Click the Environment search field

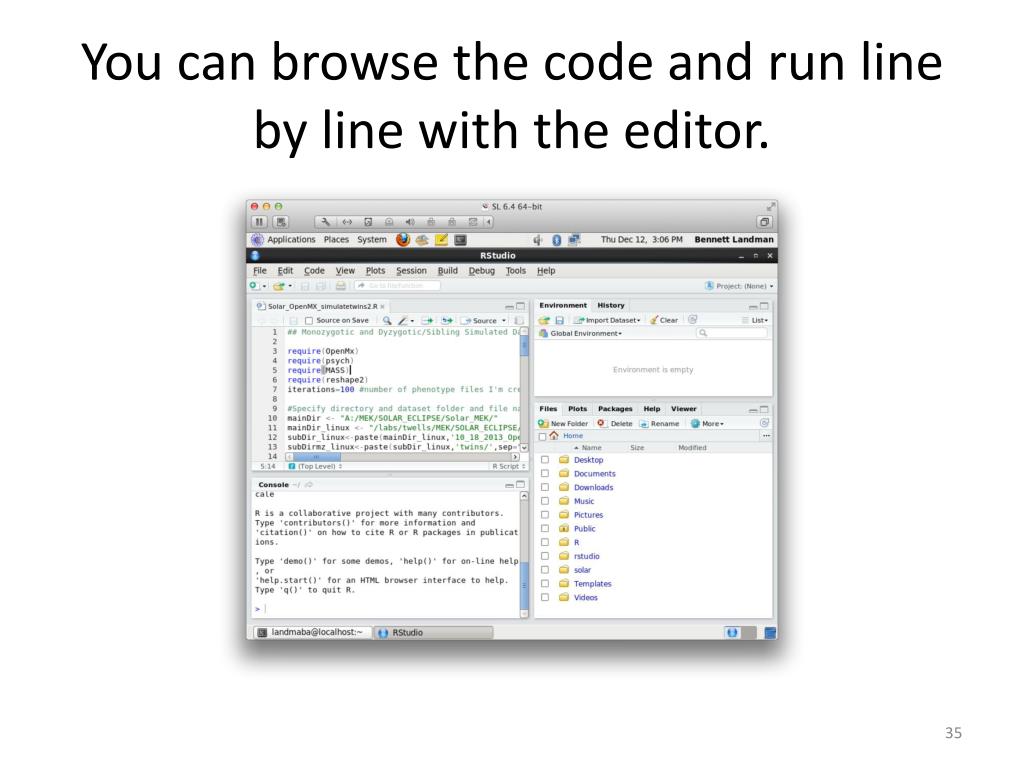coord(731,333)
